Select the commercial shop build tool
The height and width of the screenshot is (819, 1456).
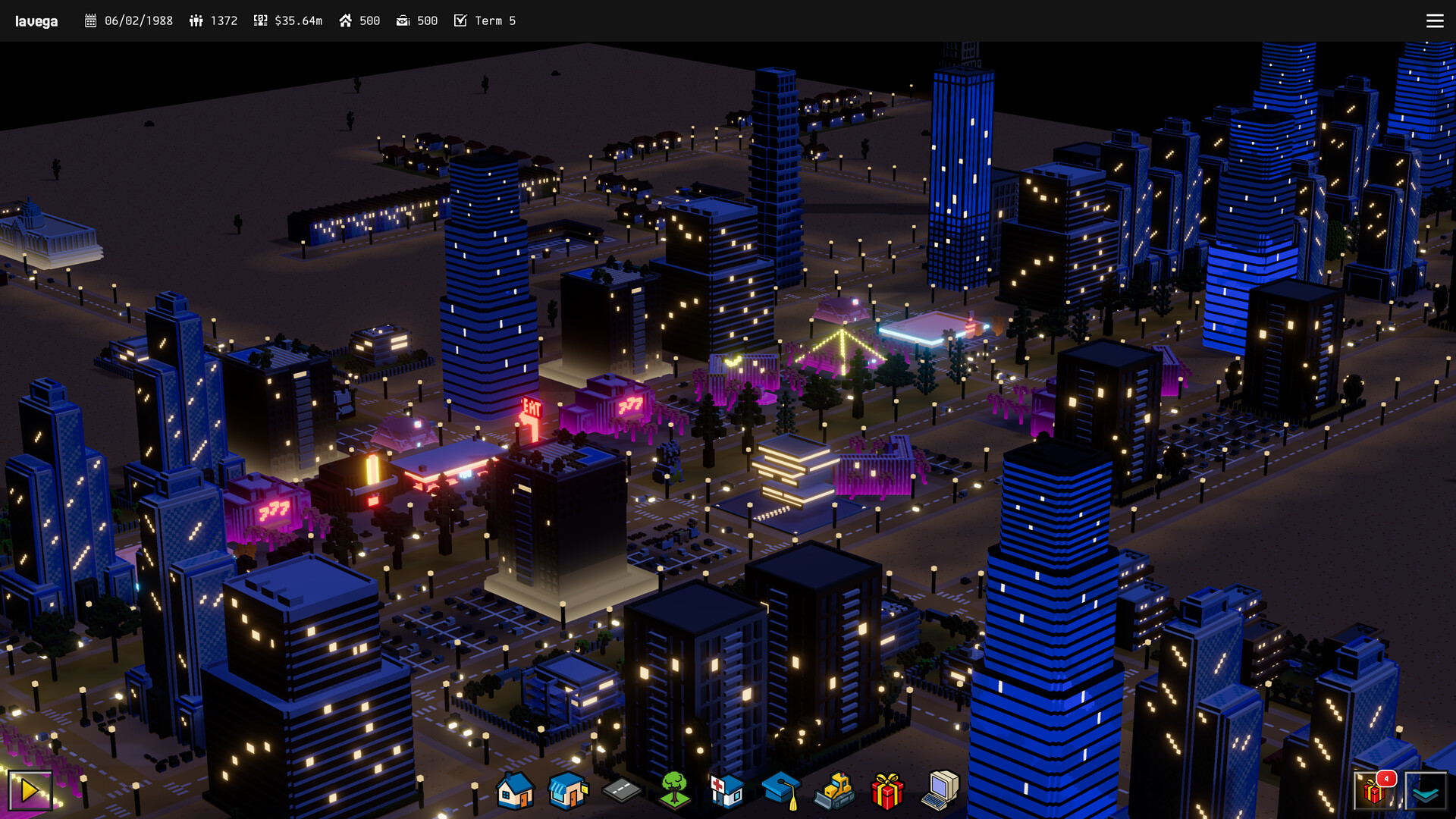pos(568,790)
